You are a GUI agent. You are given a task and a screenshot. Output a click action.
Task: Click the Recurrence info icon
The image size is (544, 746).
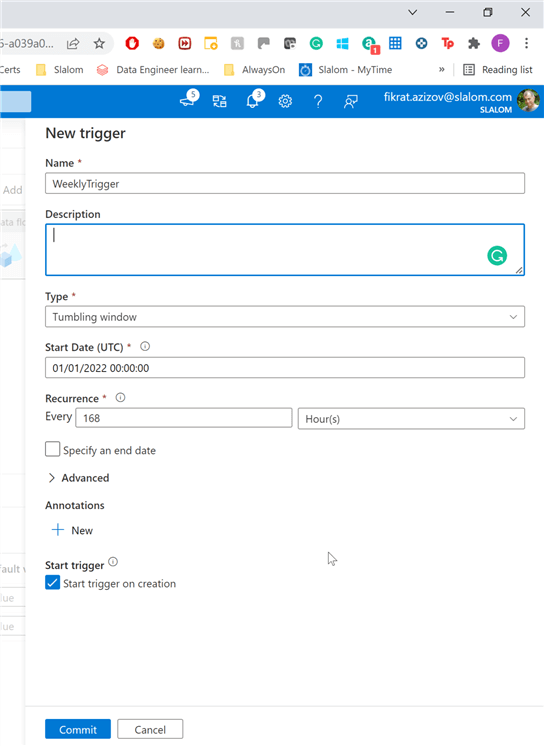point(120,397)
